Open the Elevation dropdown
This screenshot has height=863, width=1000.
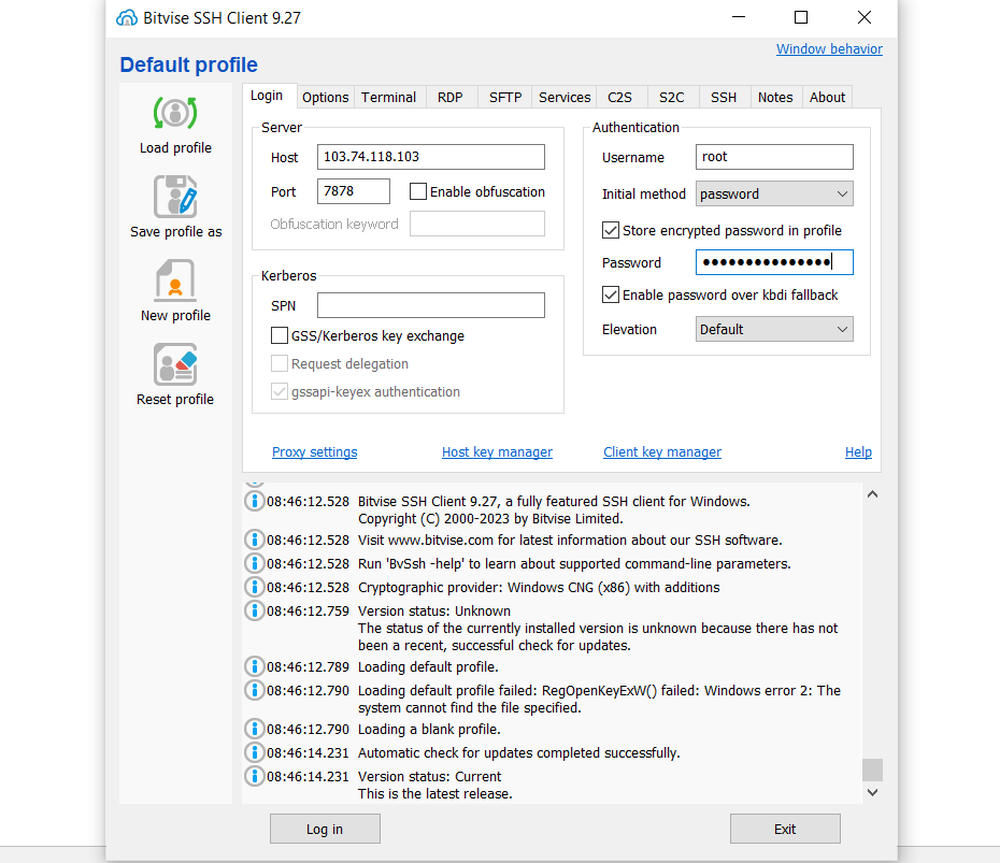[773, 328]
